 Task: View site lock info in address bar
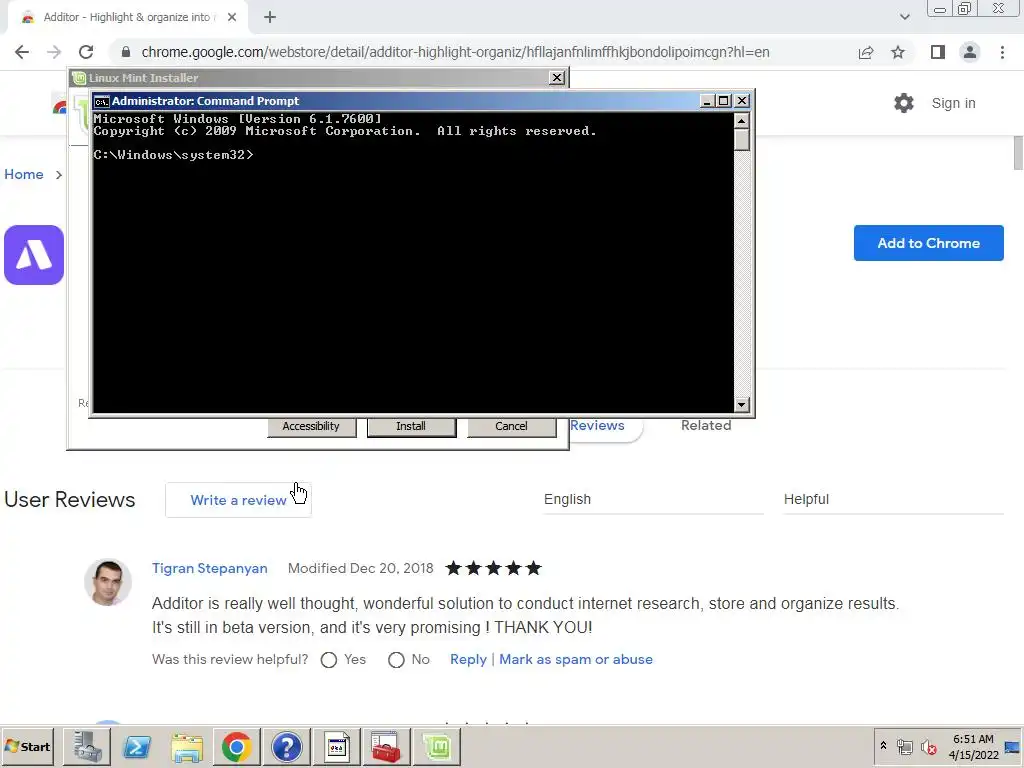[x=126, y=52]
